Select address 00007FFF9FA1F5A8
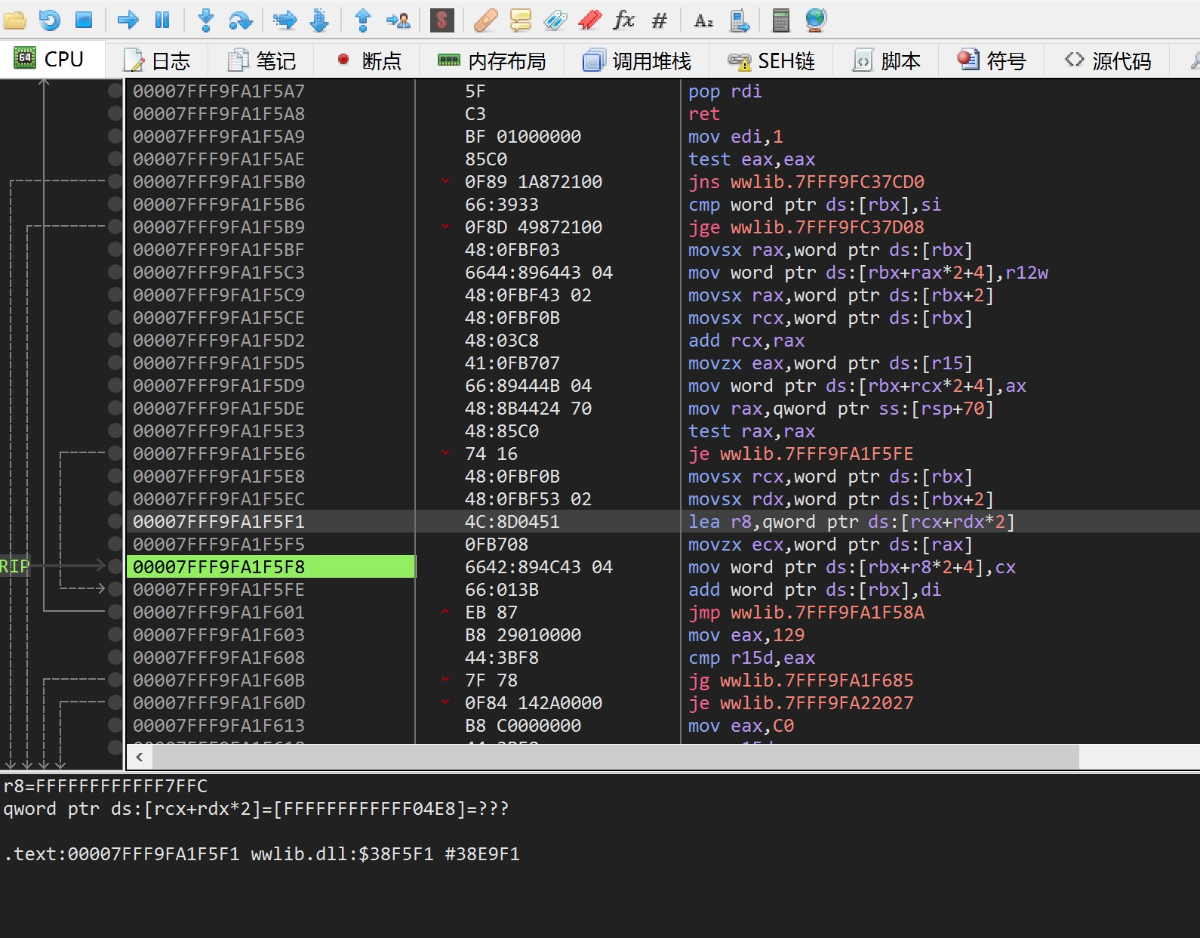1200x938 pixels. [219, 114]
